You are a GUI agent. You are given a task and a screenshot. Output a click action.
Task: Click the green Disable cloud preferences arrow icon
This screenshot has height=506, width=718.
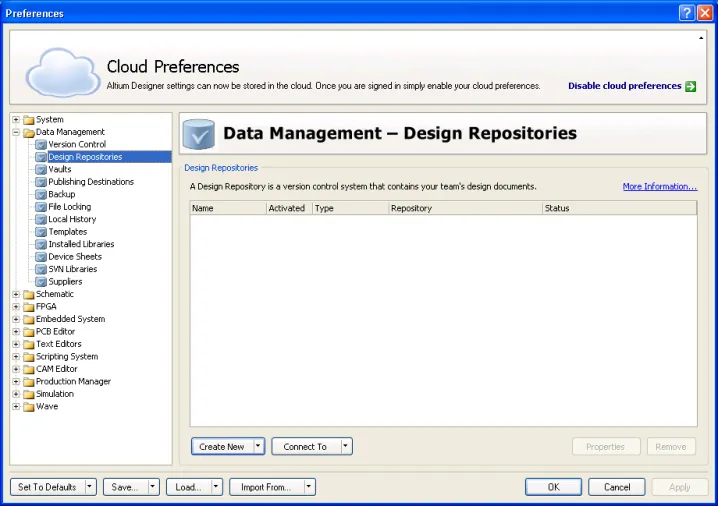click(x=691, y=86)
